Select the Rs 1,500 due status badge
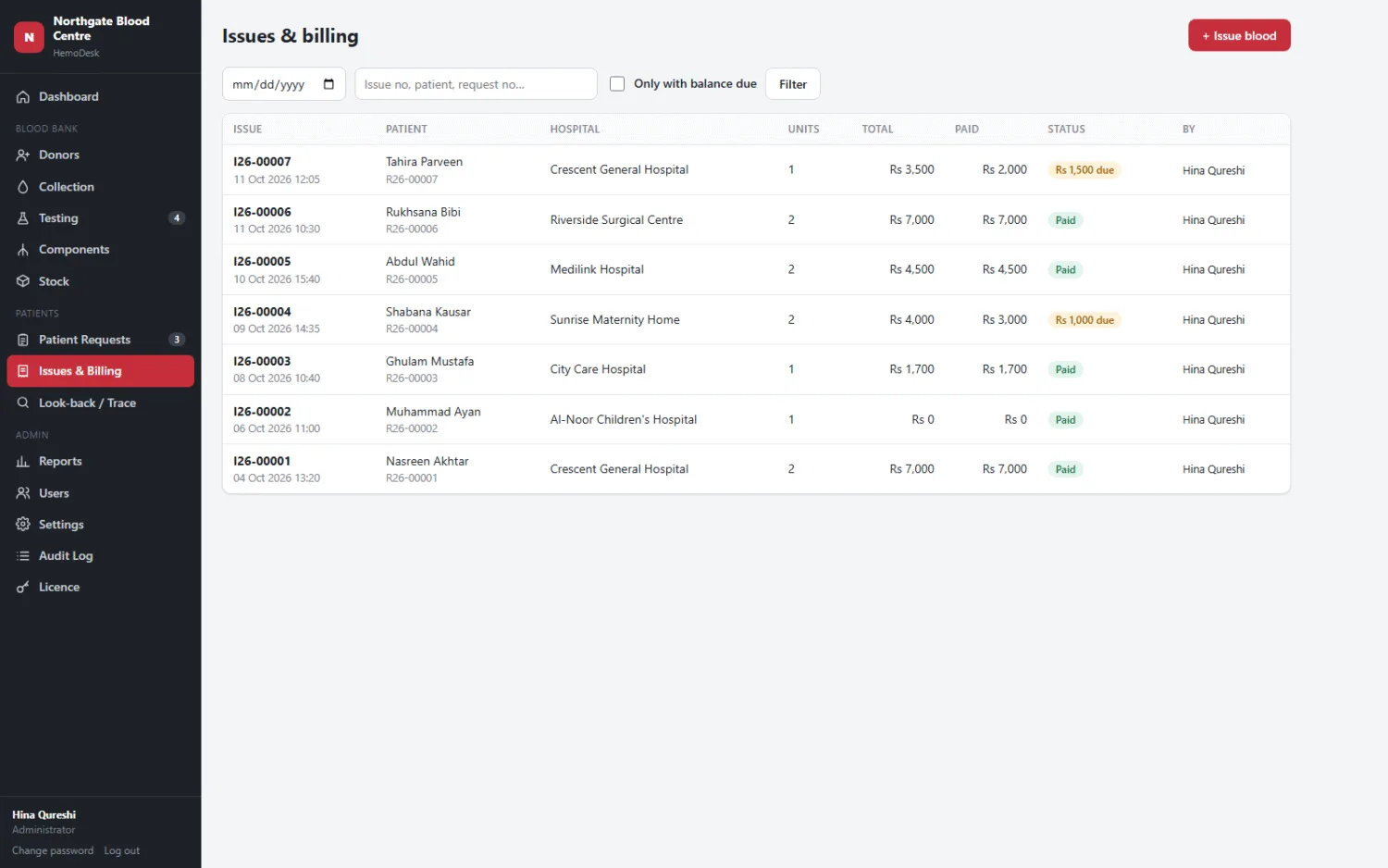This screenshot has width=1388, height=868. coord(1084,170)
